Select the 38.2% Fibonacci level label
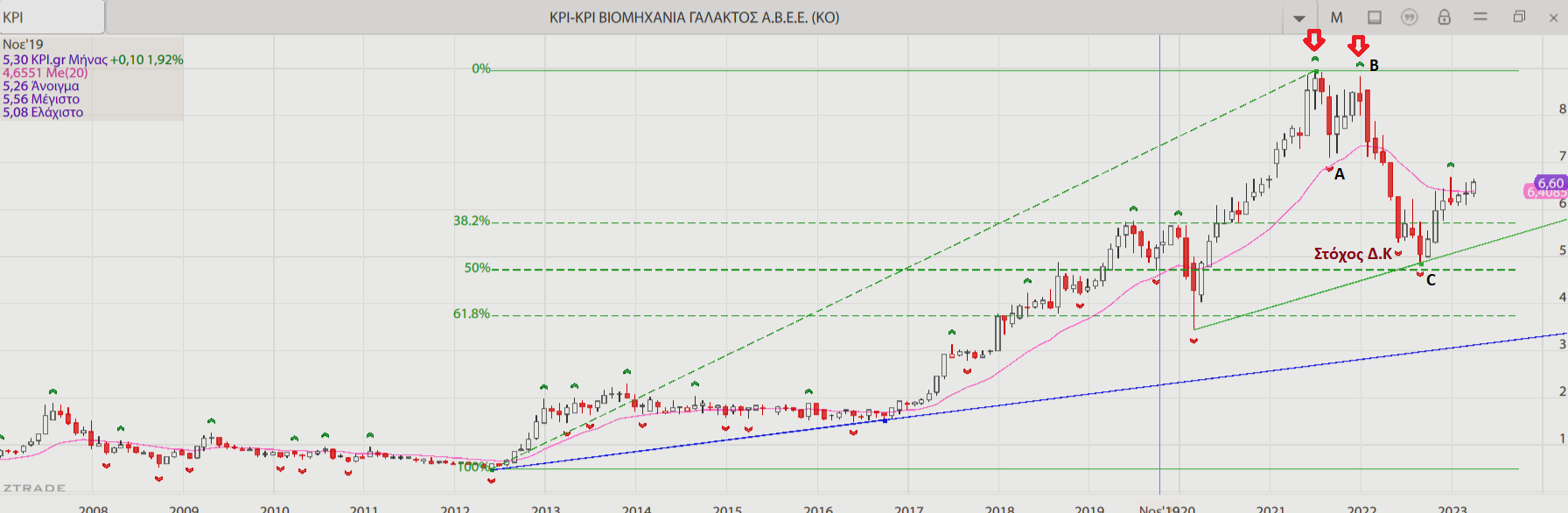The height and width of the screenshot is (513, 1568). click(472, 221)
